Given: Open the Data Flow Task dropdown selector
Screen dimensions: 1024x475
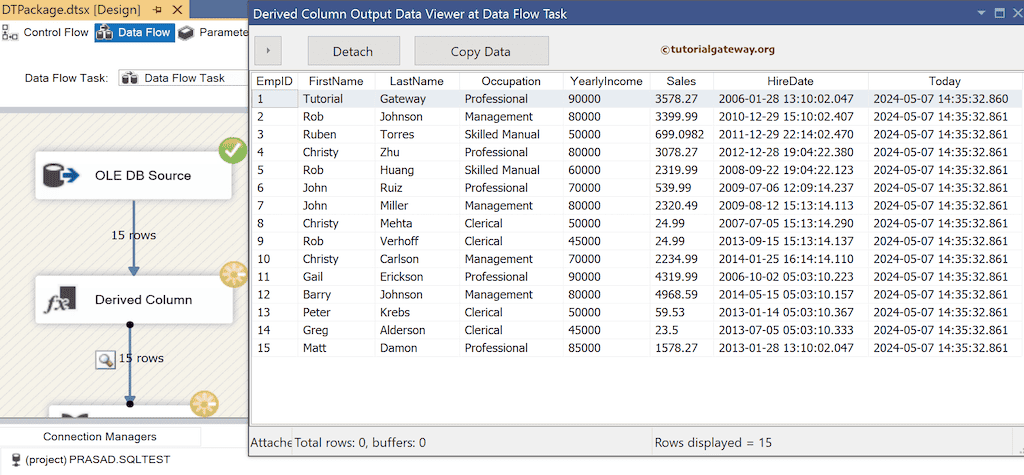Looking at the screenshot, I should click(x=183, y=78).
